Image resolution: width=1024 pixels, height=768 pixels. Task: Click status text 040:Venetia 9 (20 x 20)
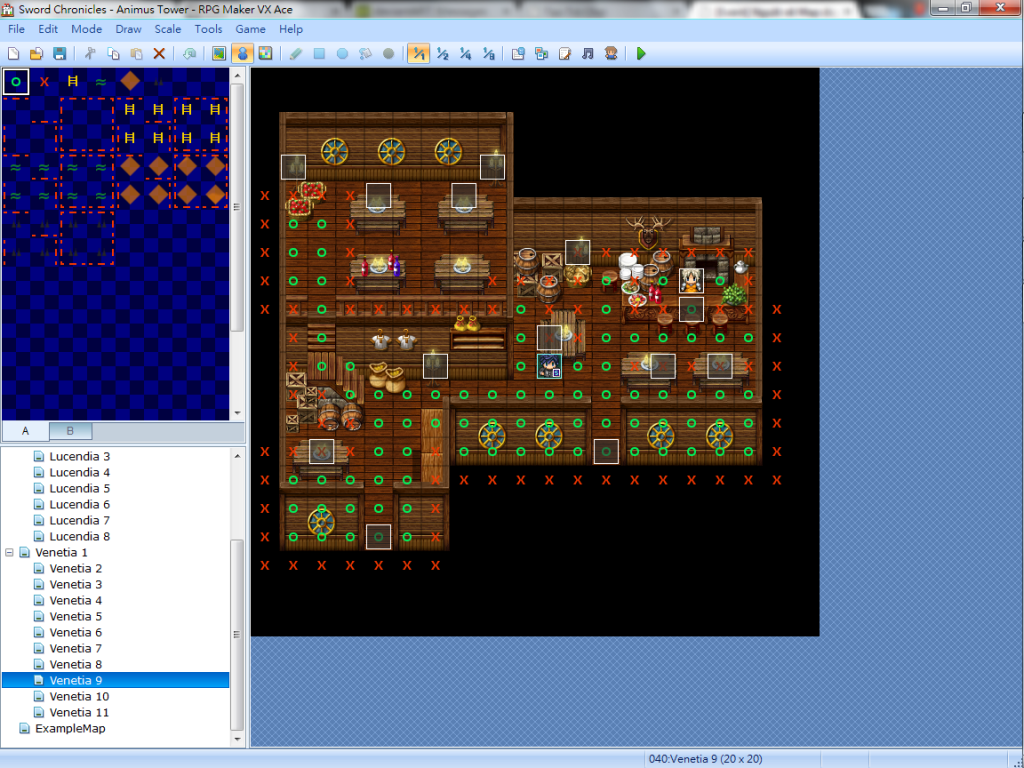pos(705,759)
